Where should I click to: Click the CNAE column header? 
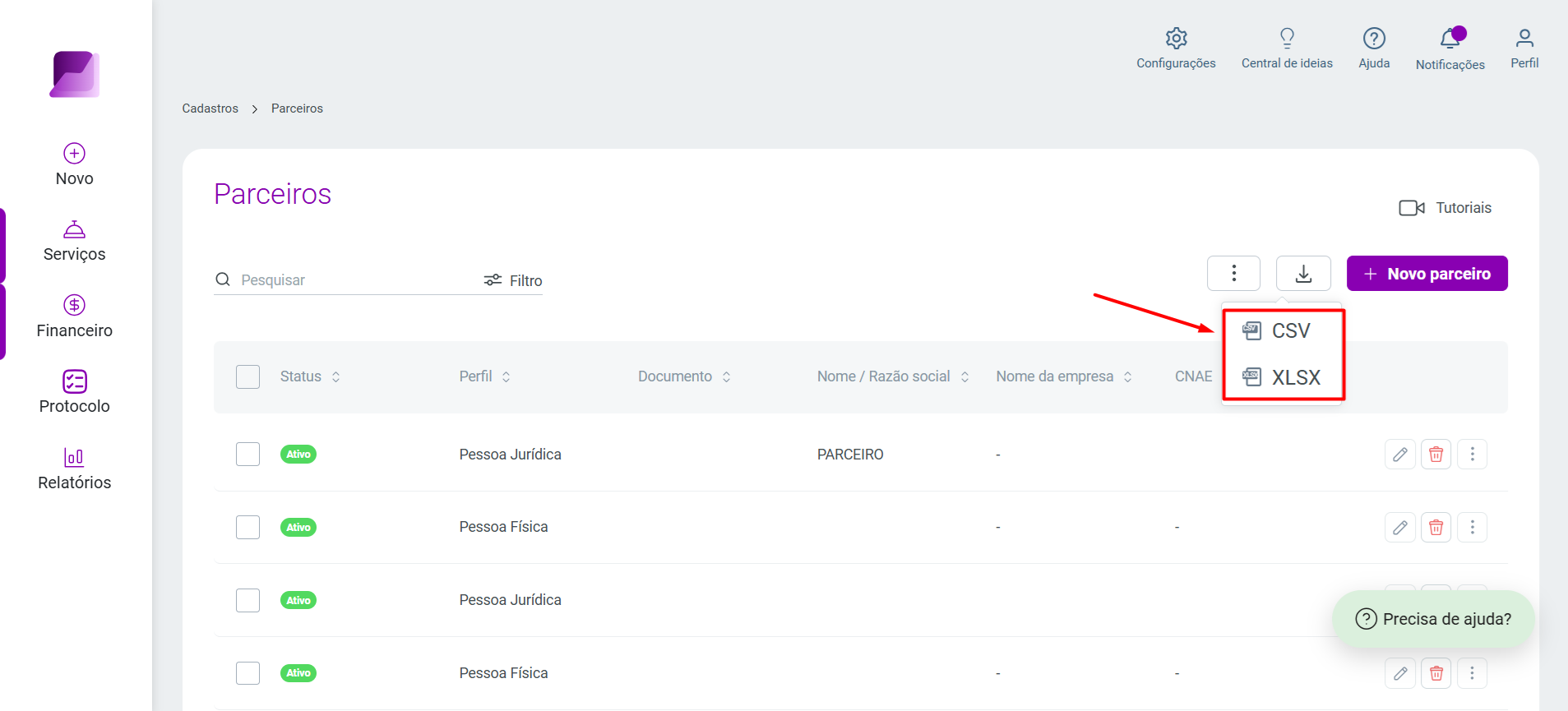pyautogui.click(x=1193, y=376)
